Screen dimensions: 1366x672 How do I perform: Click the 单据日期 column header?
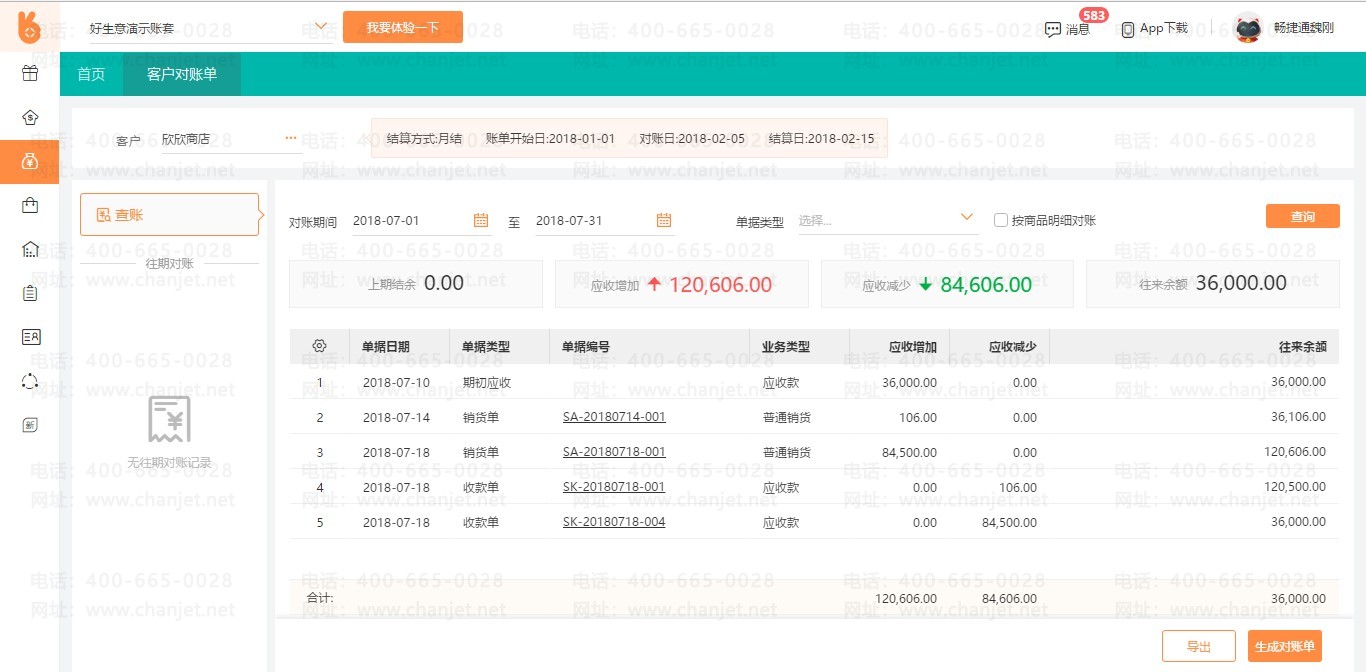(x=386, y=347)
